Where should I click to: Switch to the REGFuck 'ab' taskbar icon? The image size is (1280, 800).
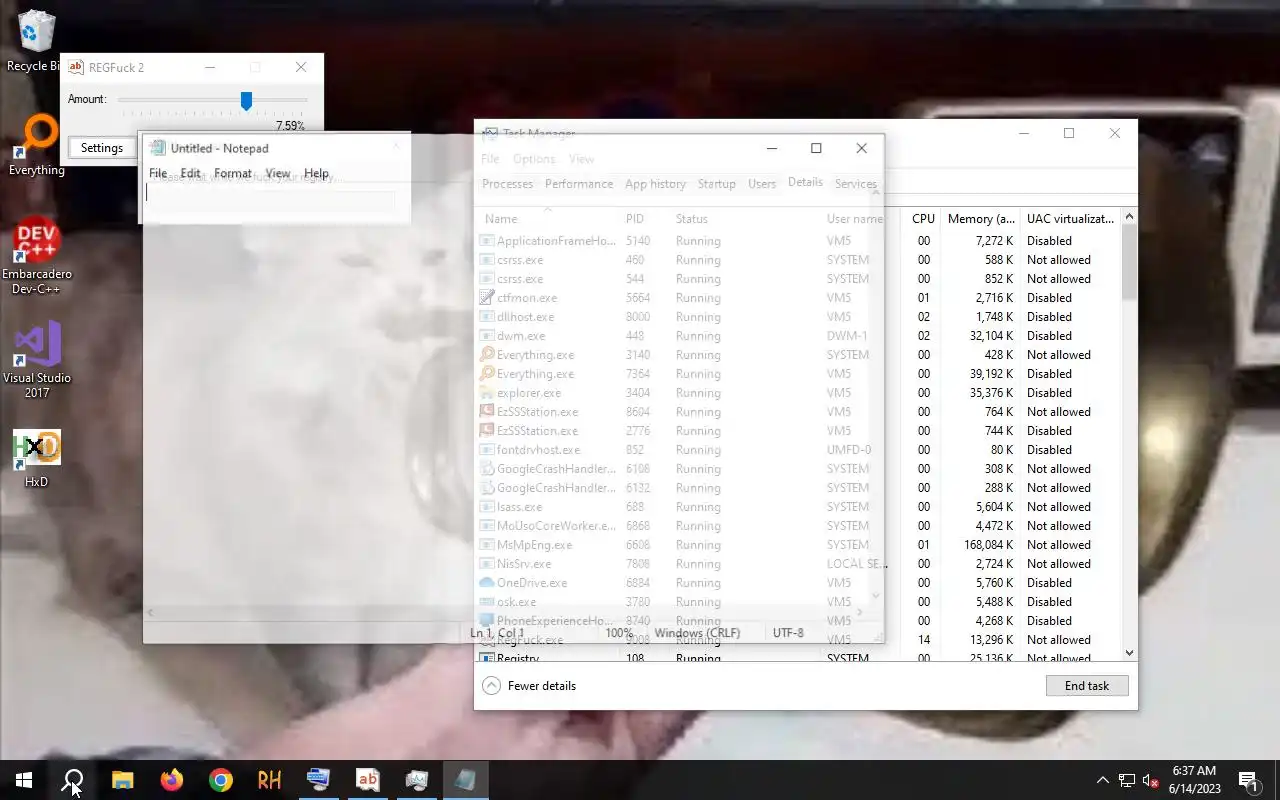coord(367,780)
